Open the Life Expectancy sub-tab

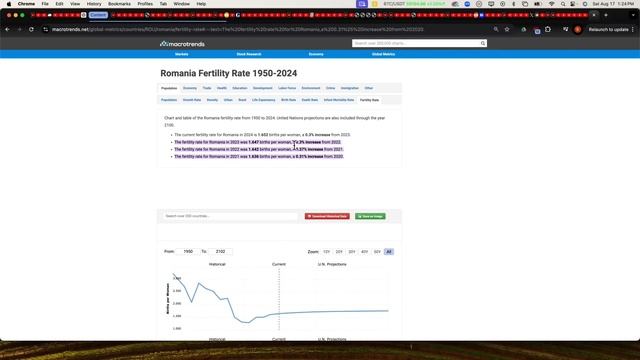point(264,100)
